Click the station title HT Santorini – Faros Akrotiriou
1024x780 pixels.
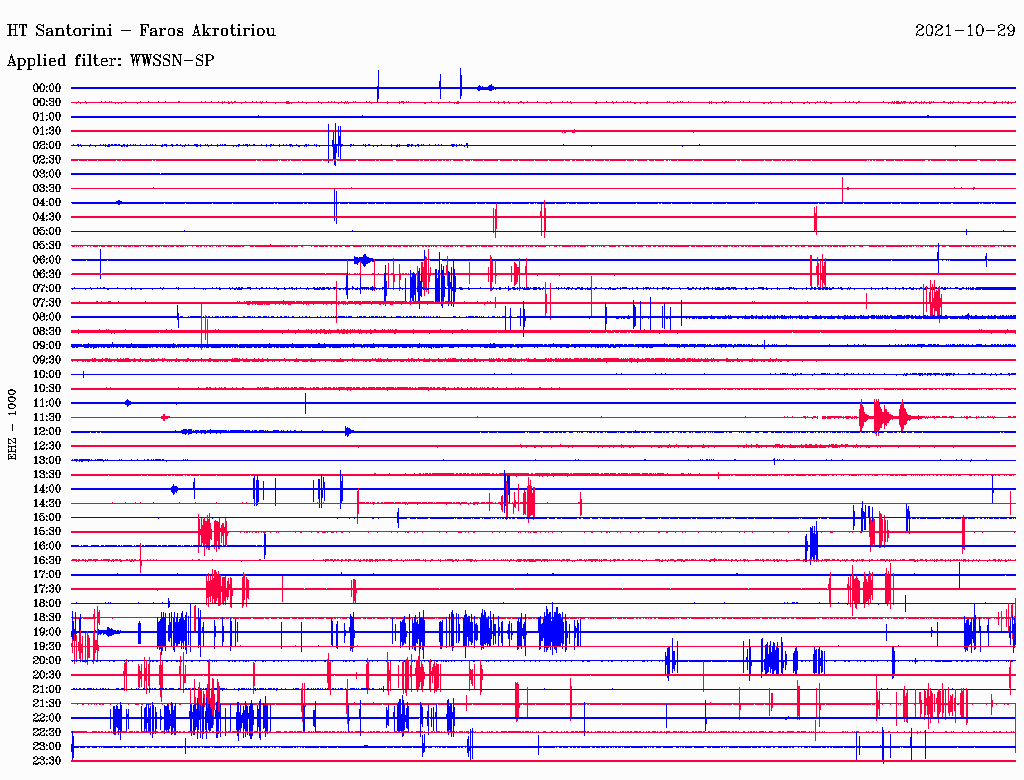pos(141,31)
